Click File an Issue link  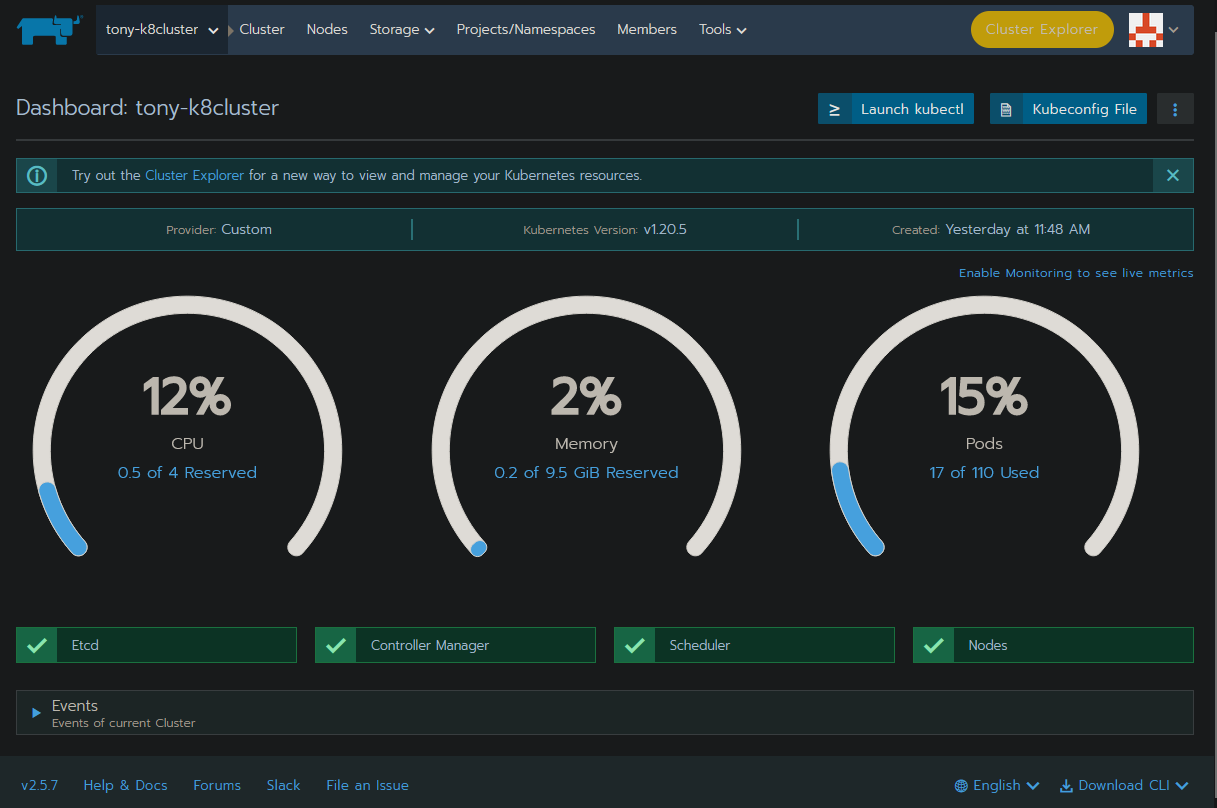(367, 785)
